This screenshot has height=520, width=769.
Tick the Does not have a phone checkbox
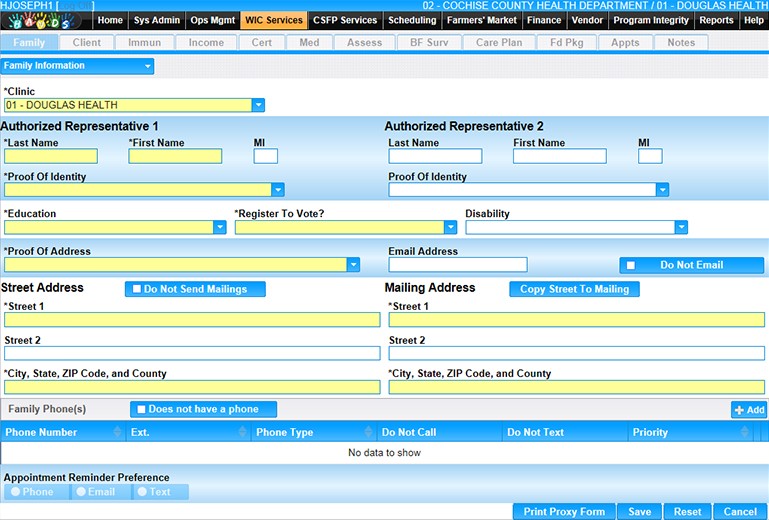tap(142, 409)
